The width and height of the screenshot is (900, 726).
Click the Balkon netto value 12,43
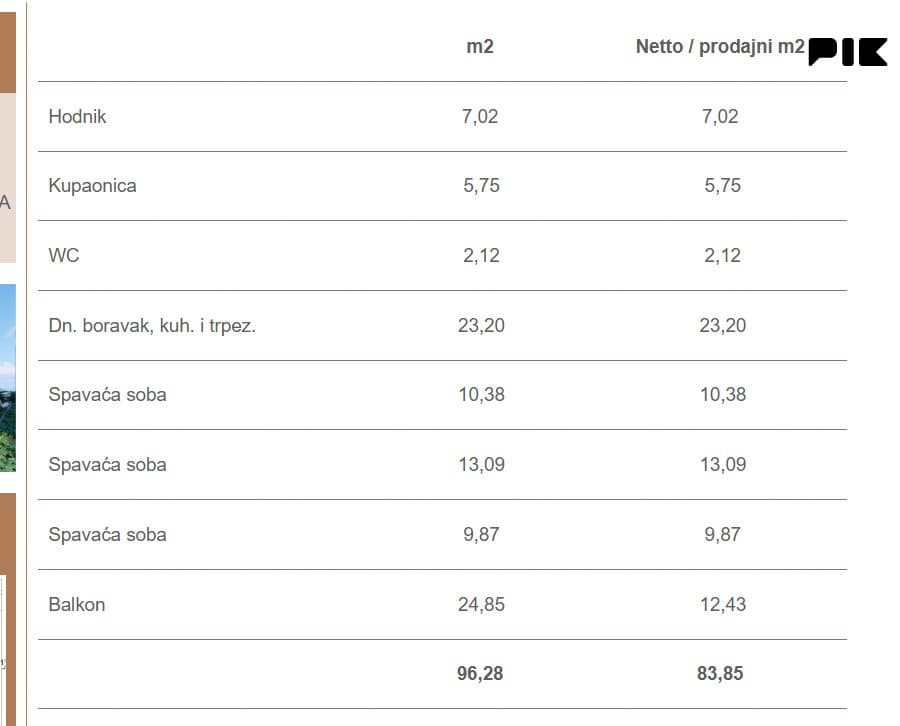723,604
